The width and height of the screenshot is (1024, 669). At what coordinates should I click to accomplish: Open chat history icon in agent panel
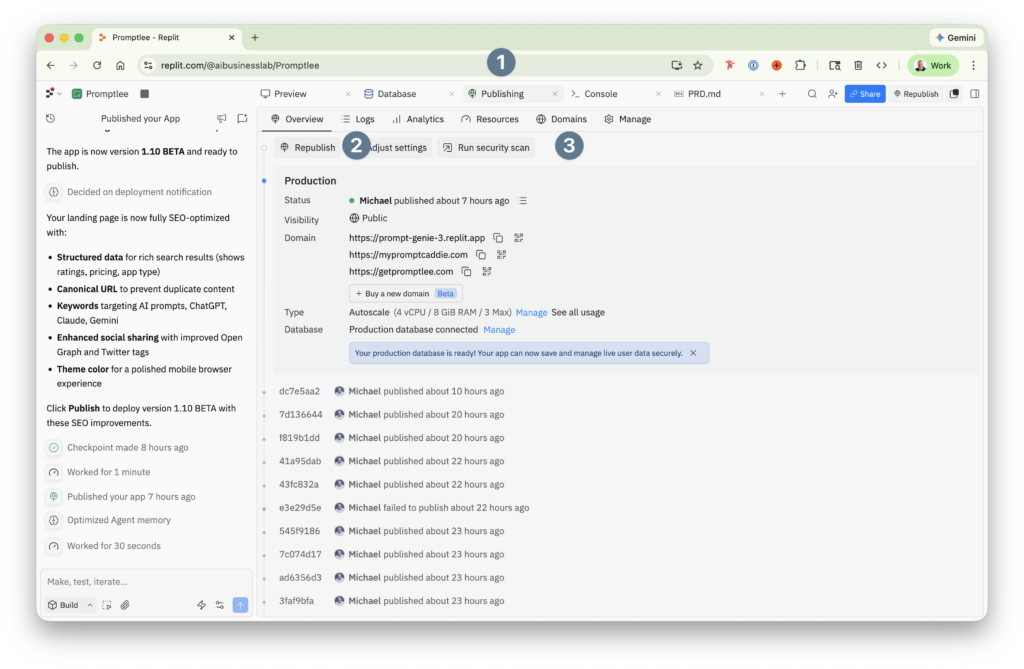coord(51,118)
